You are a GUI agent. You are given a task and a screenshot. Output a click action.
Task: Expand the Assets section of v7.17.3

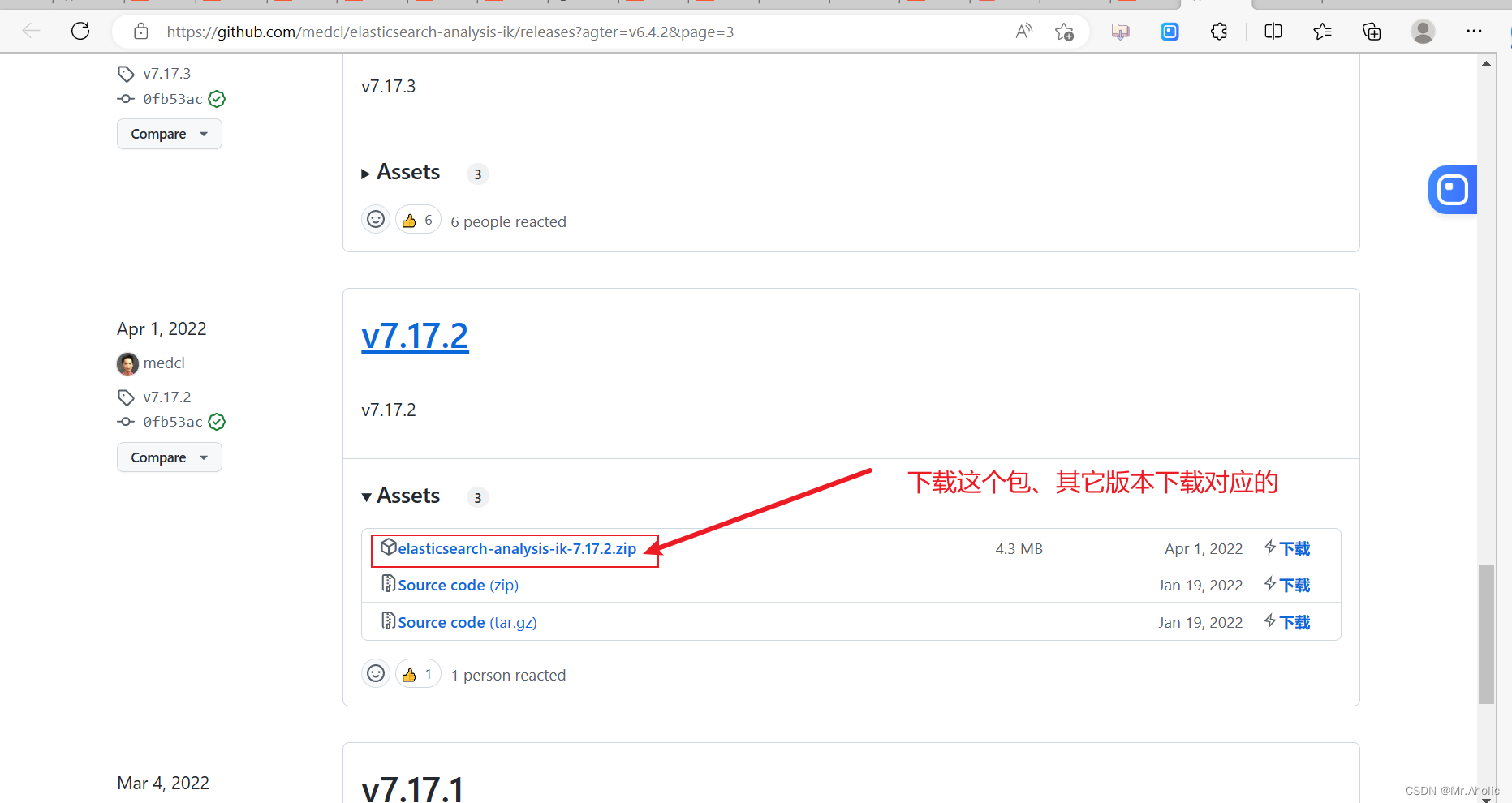[401, 173]
